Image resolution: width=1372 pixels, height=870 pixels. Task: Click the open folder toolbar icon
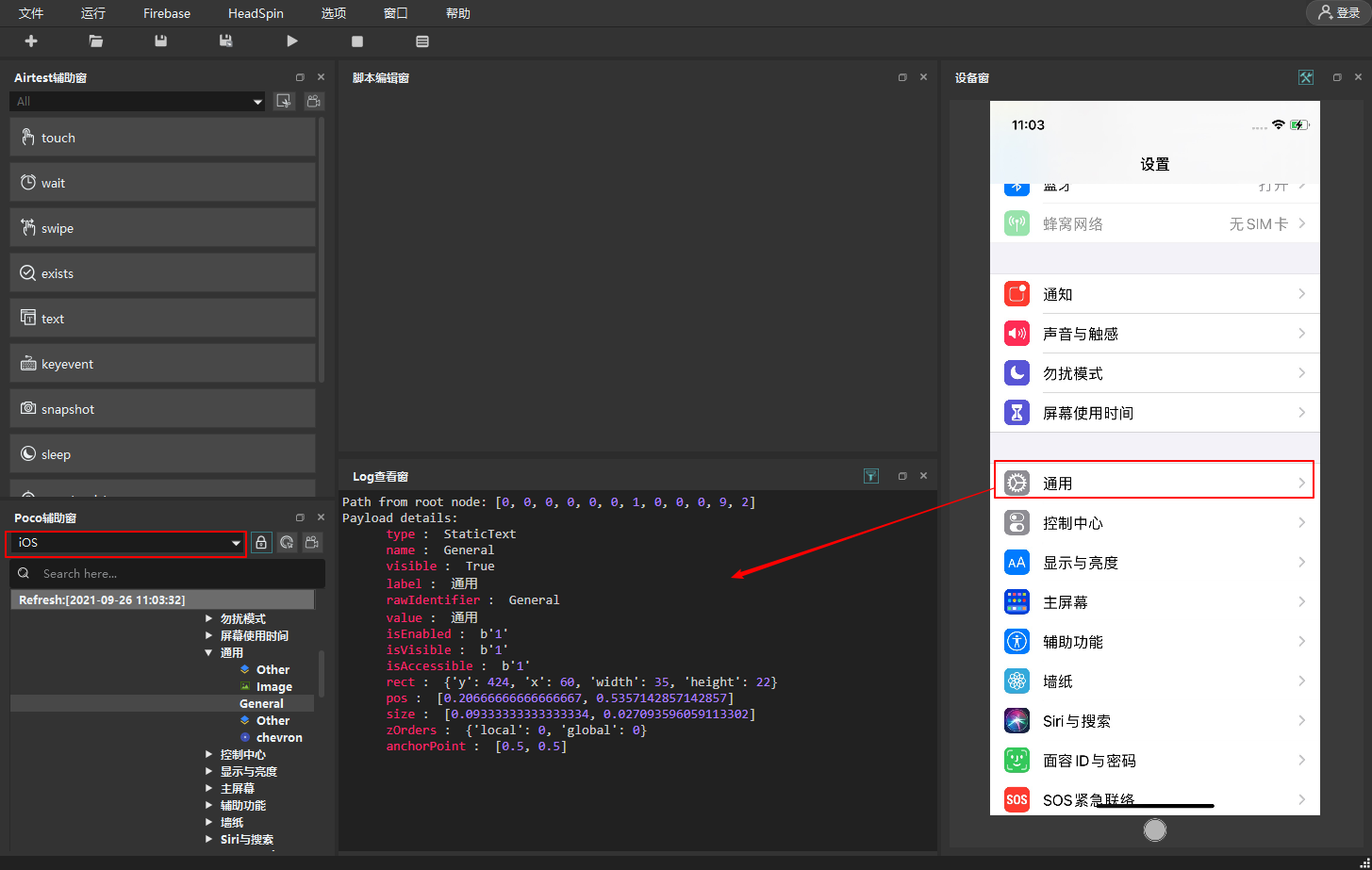coord(96,41)
